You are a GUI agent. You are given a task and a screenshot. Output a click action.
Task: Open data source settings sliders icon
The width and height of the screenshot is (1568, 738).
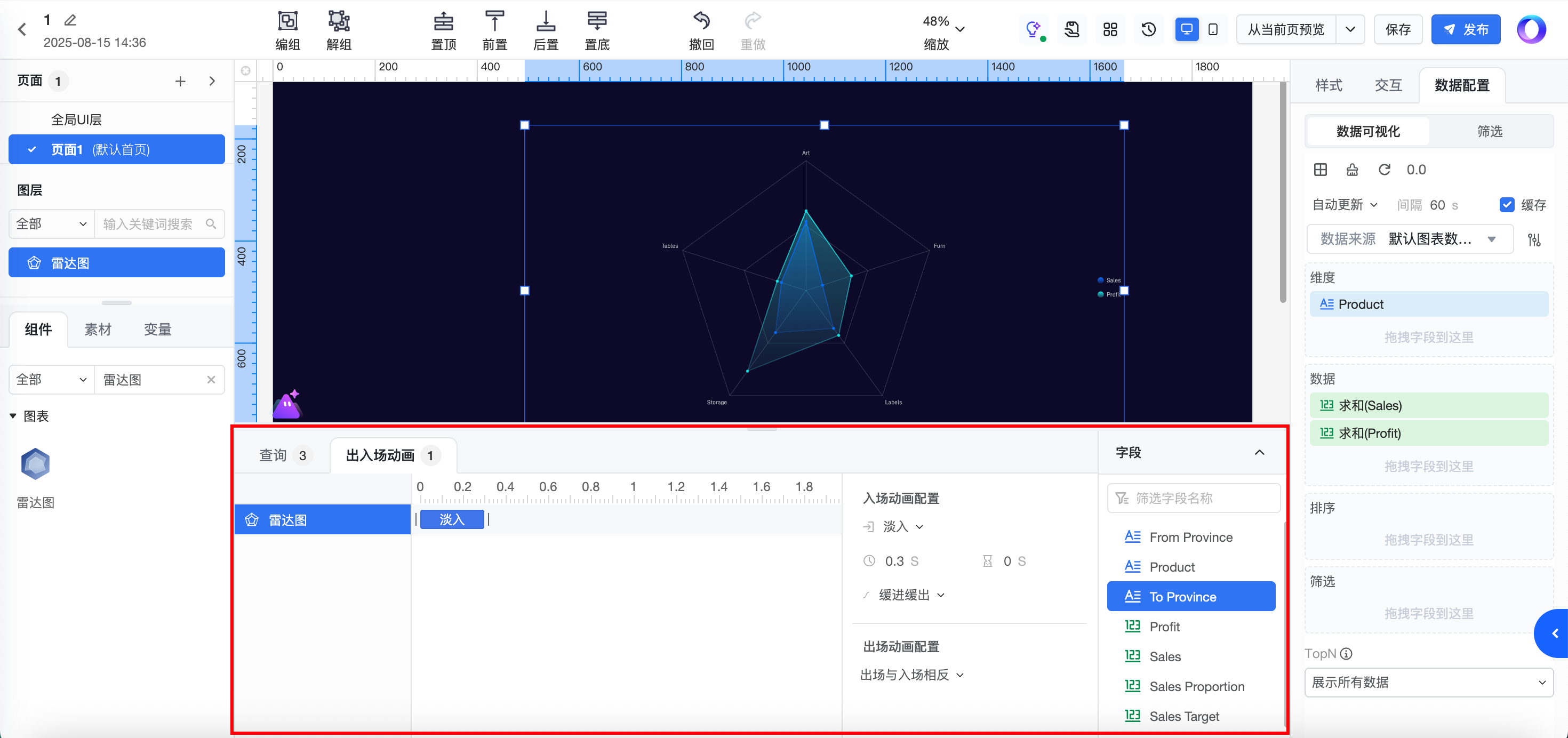click(x=1534, y=240)
